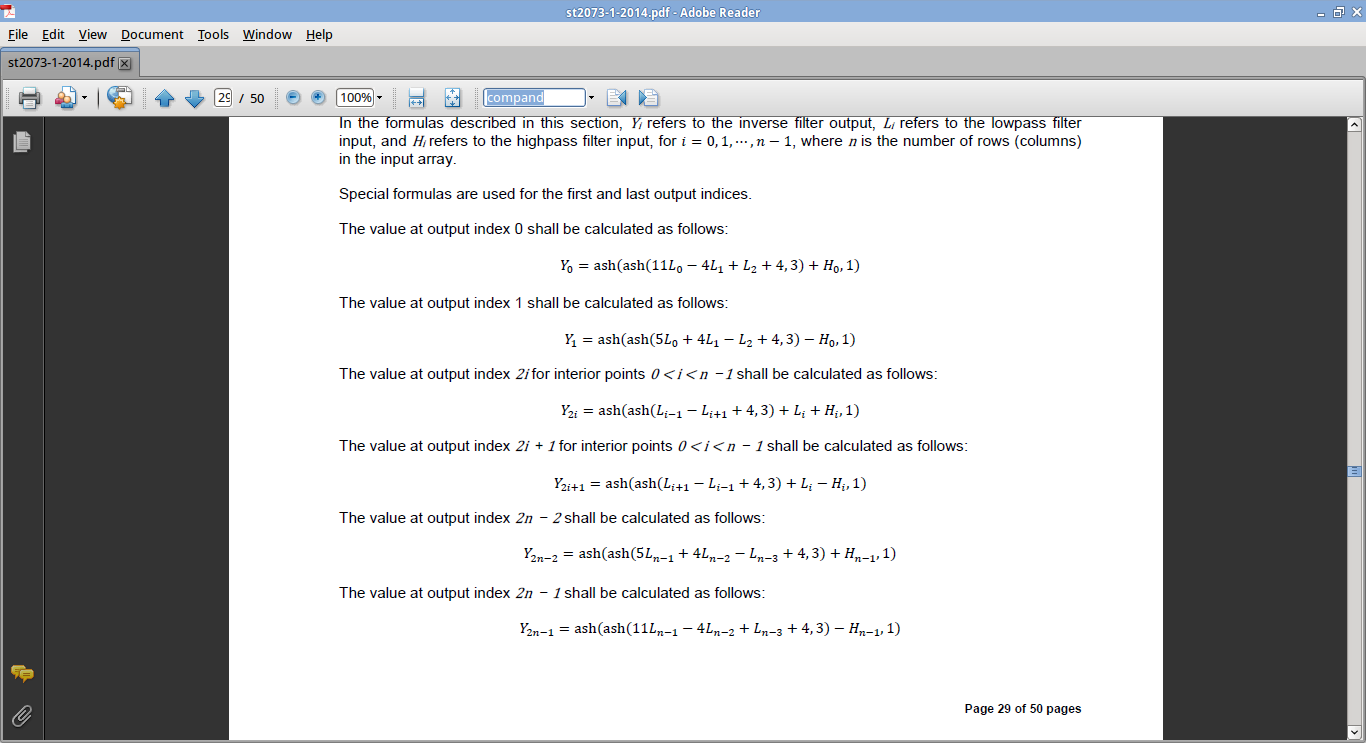The image size is (1366, 743).
Task: Open the Attachments paperclip panel
Action: (x=21, y=715)
